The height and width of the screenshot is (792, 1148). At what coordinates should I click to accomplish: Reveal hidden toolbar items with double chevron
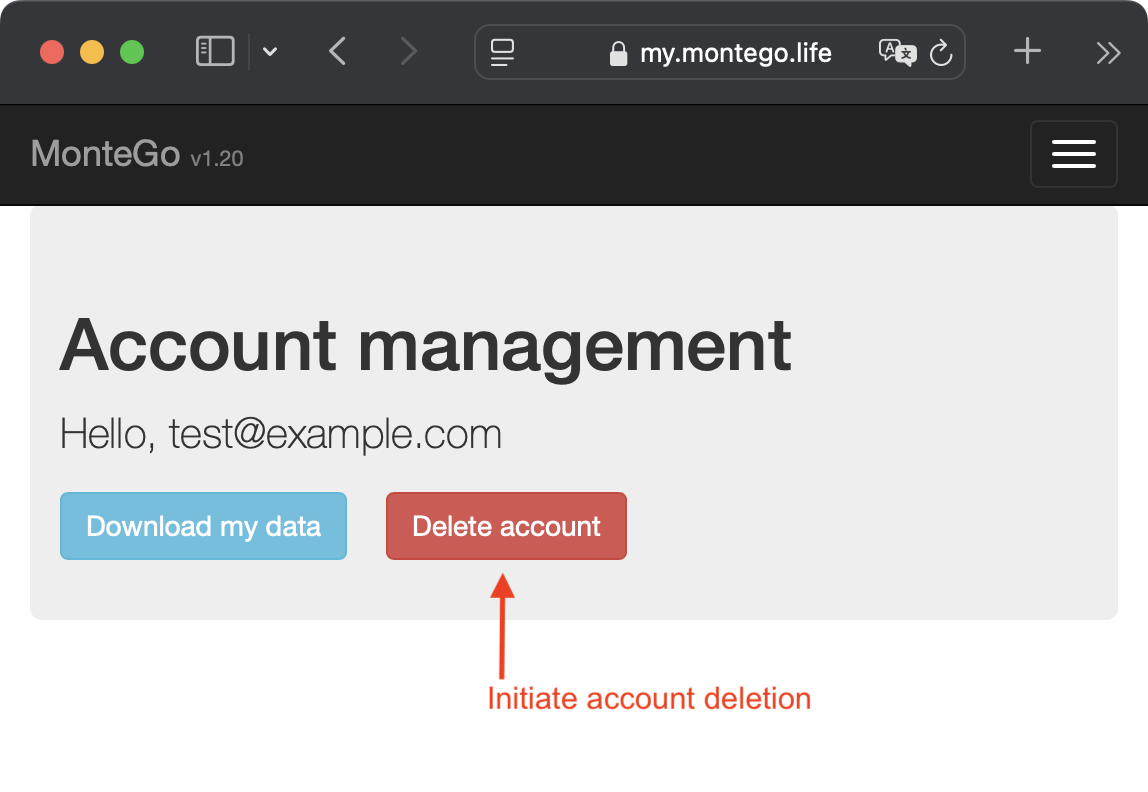tap(1107, 51)
